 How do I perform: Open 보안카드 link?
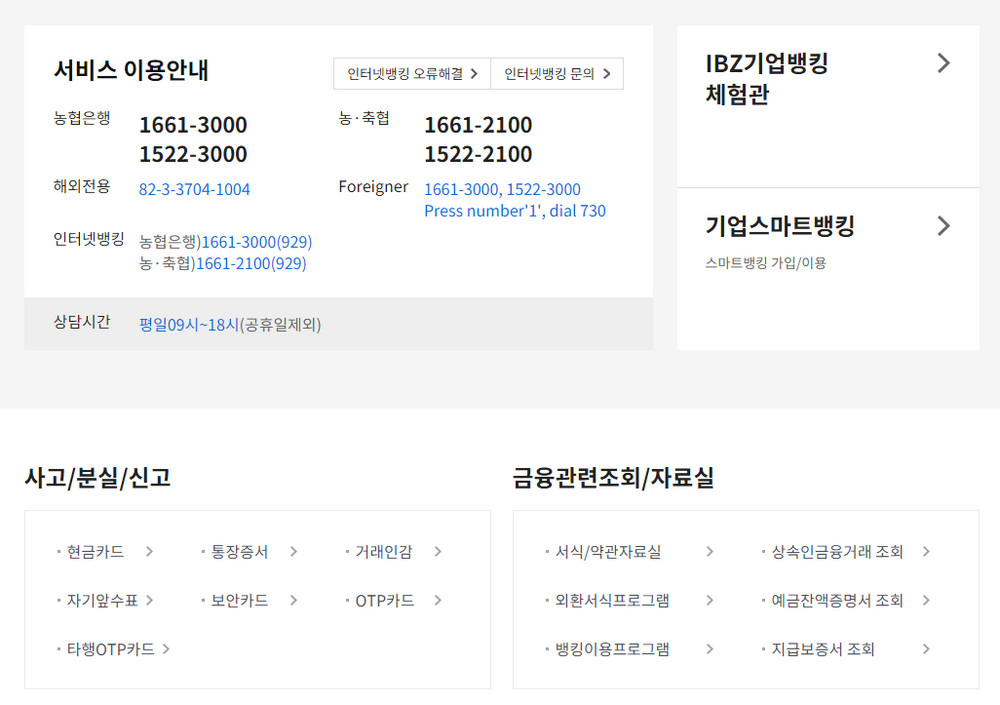pos(239,600)
